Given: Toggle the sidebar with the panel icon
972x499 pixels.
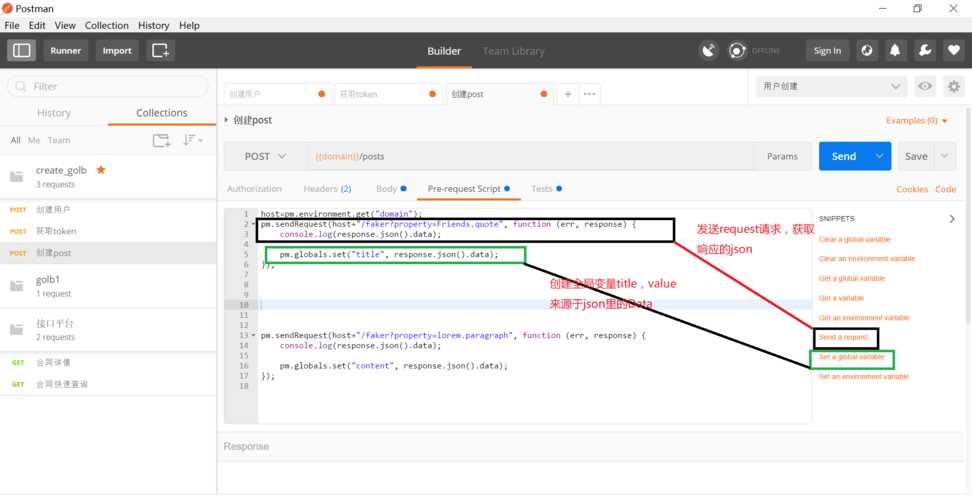Looking at the screenshot, I should coord(22,51).
